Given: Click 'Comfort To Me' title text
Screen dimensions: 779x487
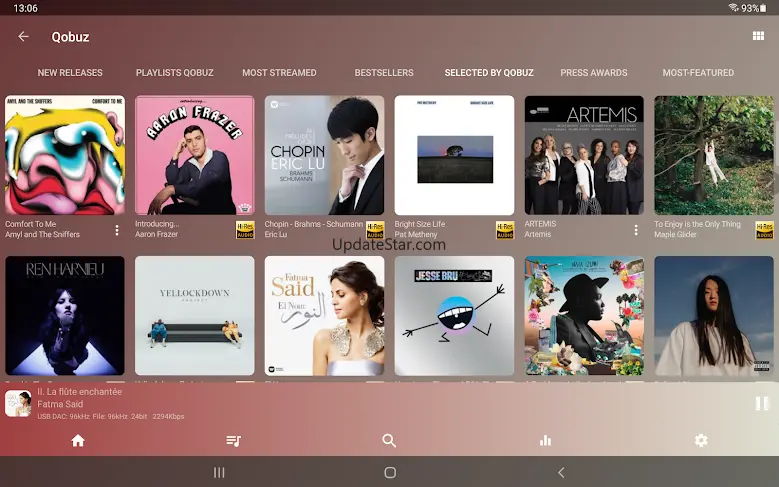Looking at the screenshot, I should click(30, 224).
